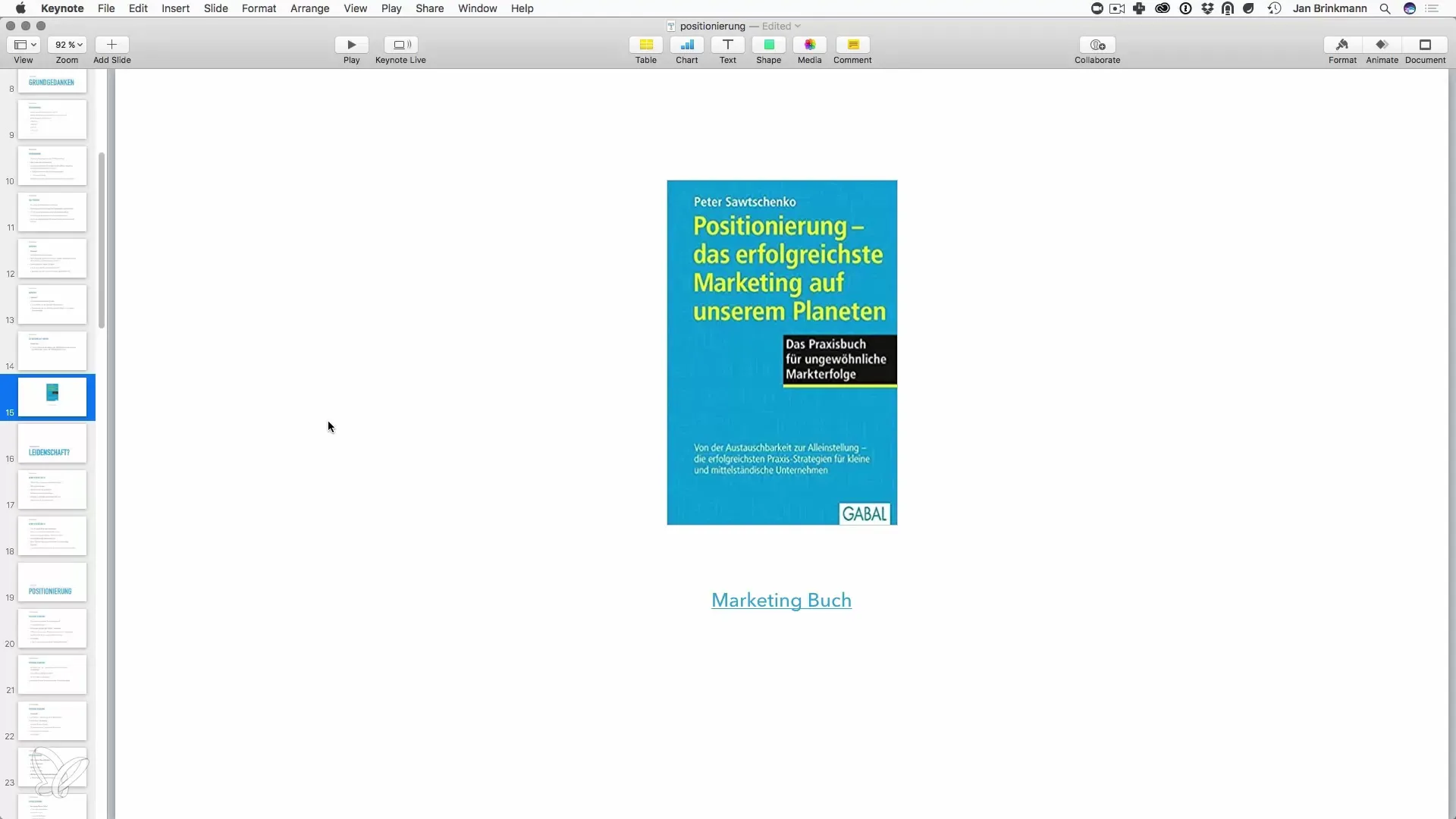Click the document proxy icon beside positionierung
Image resolution: width=1456 pixels, height=819 pixels.
pyautogui.click(x=671, y=26)
